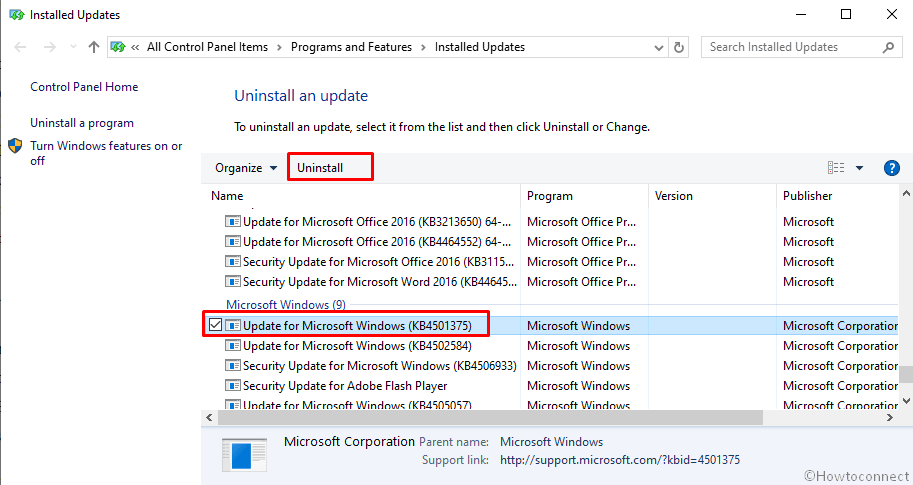Click horizontal scrollbar left arrow
The height and width of the screenshot is (485, 913).
click(x=209, y=417)
